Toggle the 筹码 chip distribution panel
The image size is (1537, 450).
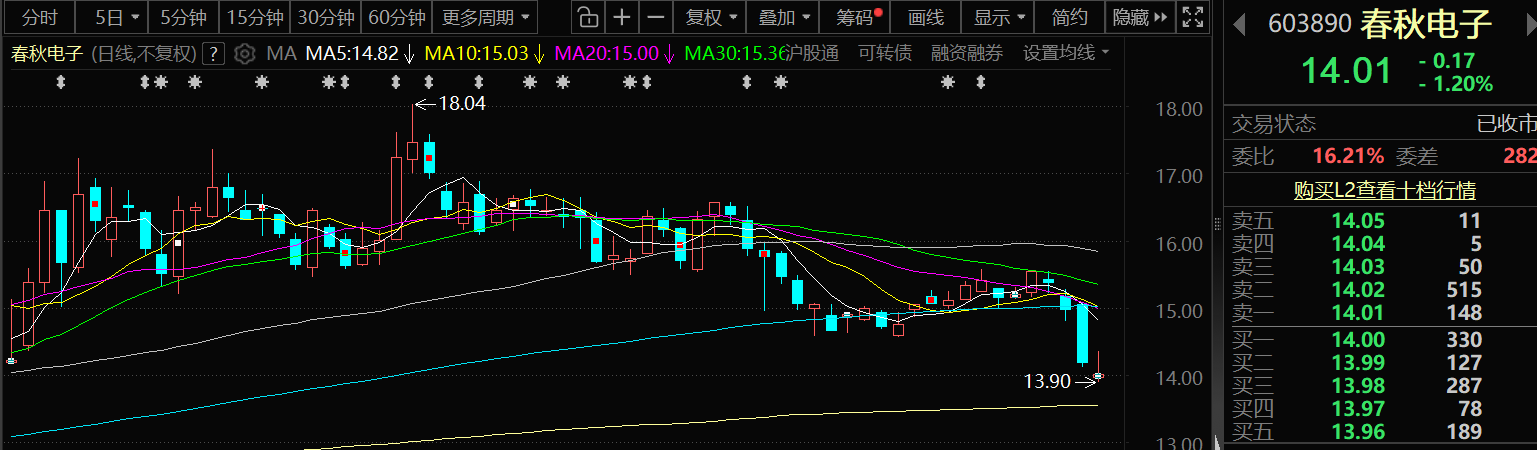coord(857,17)
